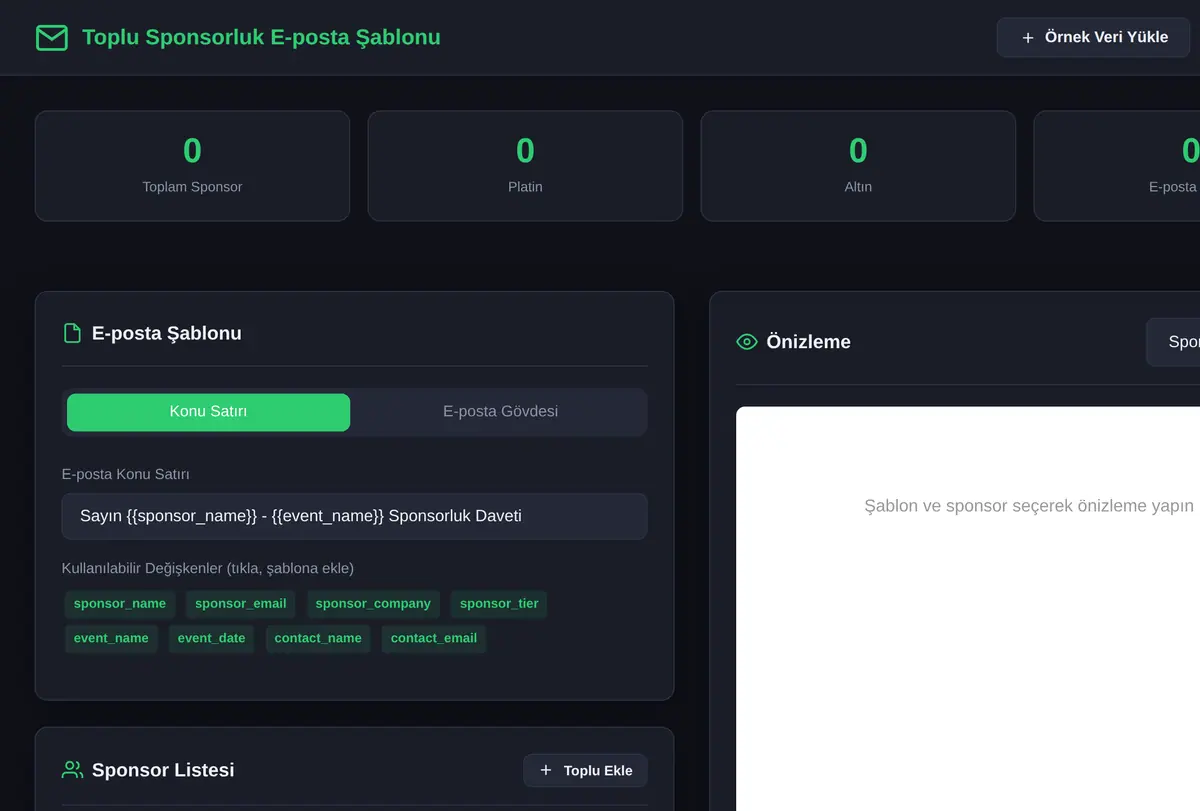Click the E-posta Şablonu panel heading
Image resolution: width=1200 pixels, height=811 pixels.
[x=167, y=334]
